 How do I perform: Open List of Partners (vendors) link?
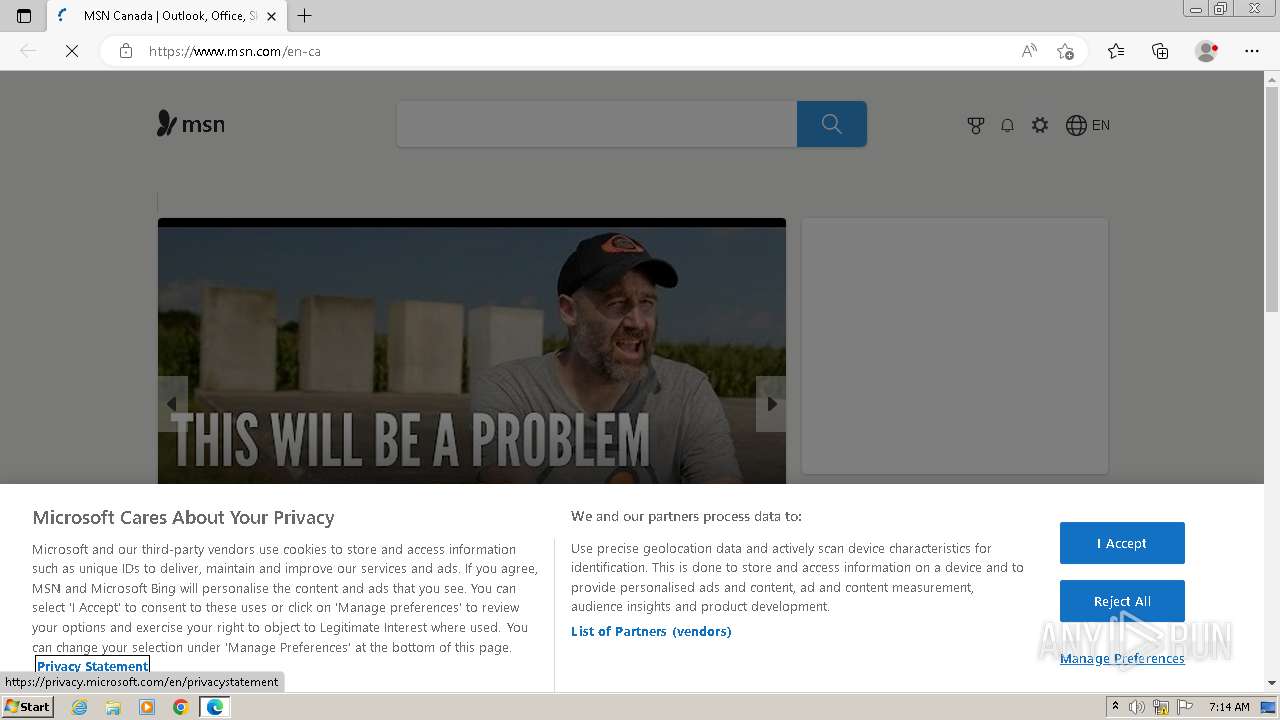coord(651,631)
